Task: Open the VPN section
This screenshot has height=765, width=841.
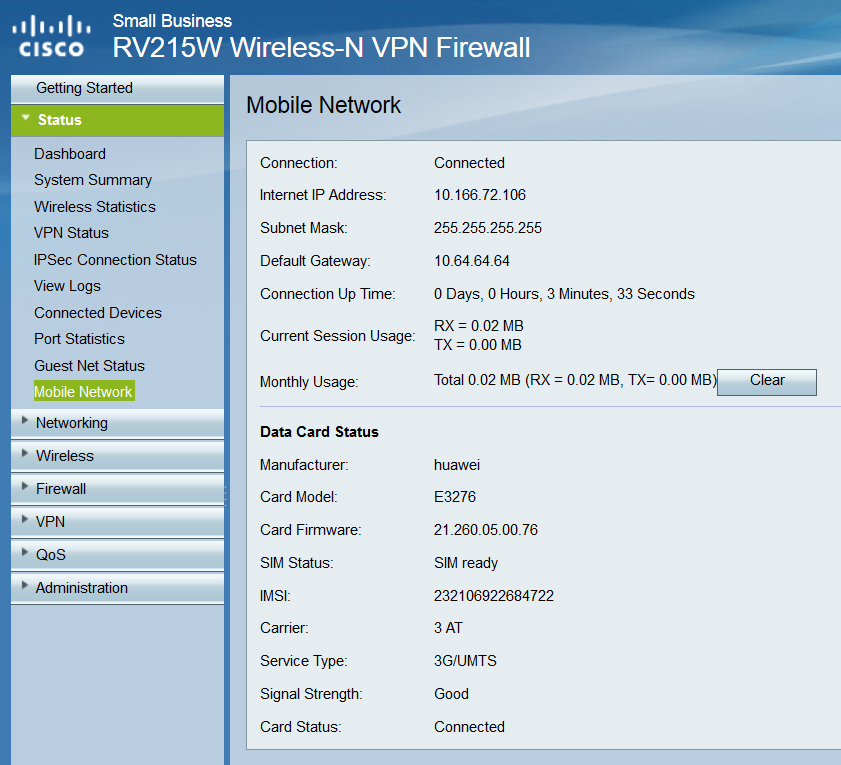Action: click(x=117, y=522)
